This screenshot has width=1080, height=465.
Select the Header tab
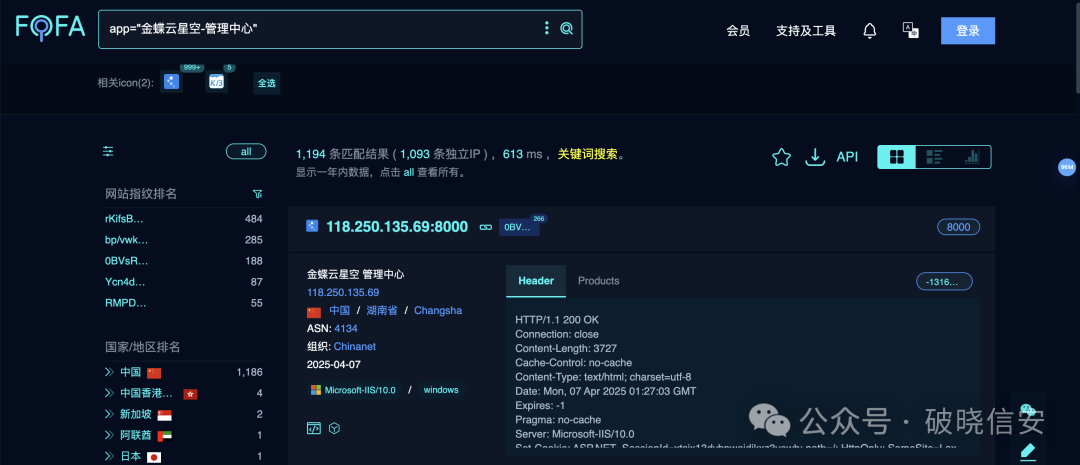tap(536, 281)
